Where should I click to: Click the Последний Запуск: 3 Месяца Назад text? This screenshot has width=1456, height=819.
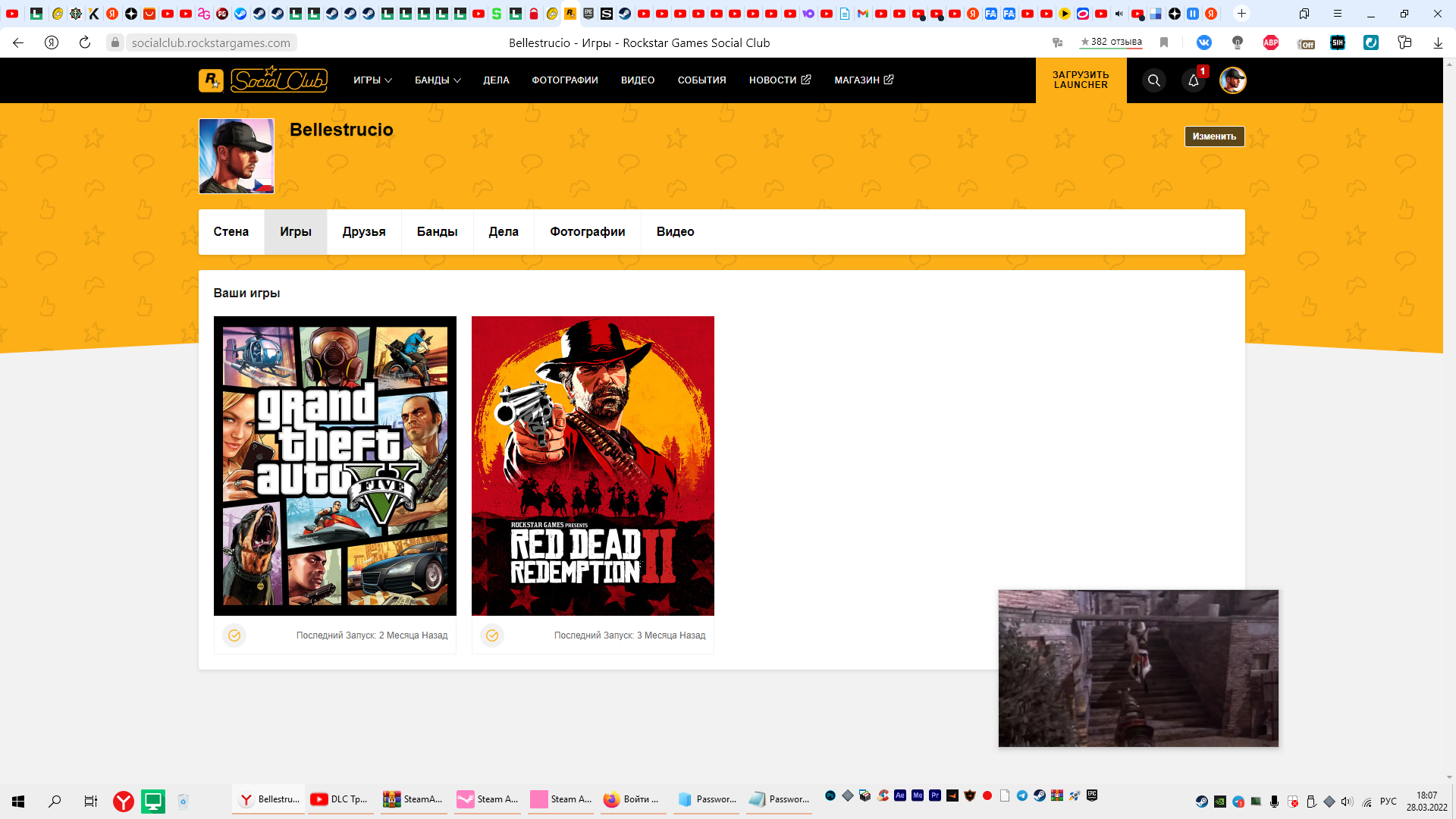[x=629, y=635]
